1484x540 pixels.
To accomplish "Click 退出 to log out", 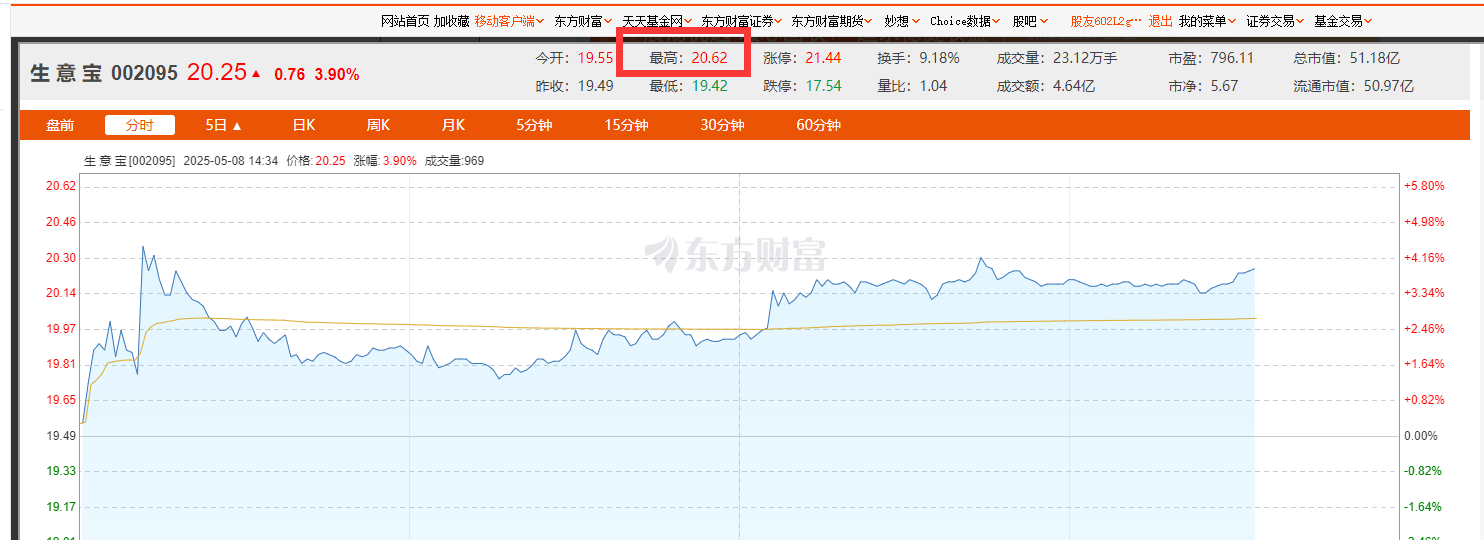I will point(1160,21).
